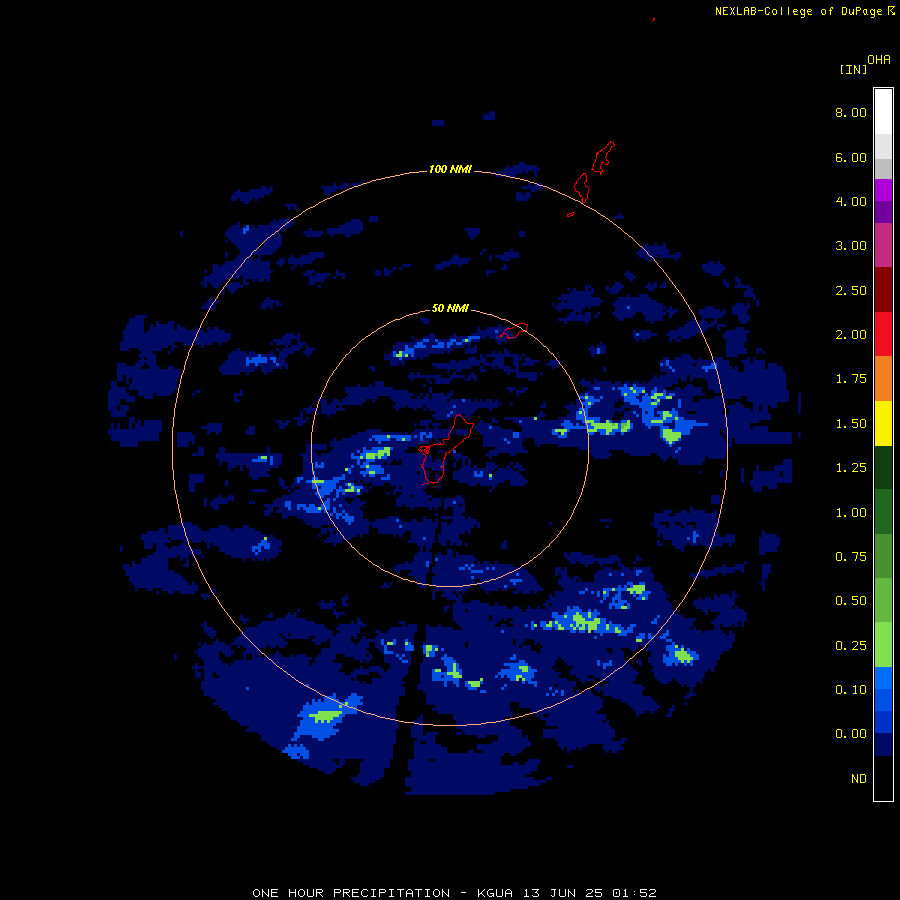Viewport: 900px width, 900px height.
Task: Click the [IN] units label
Action: coord(853,69)
